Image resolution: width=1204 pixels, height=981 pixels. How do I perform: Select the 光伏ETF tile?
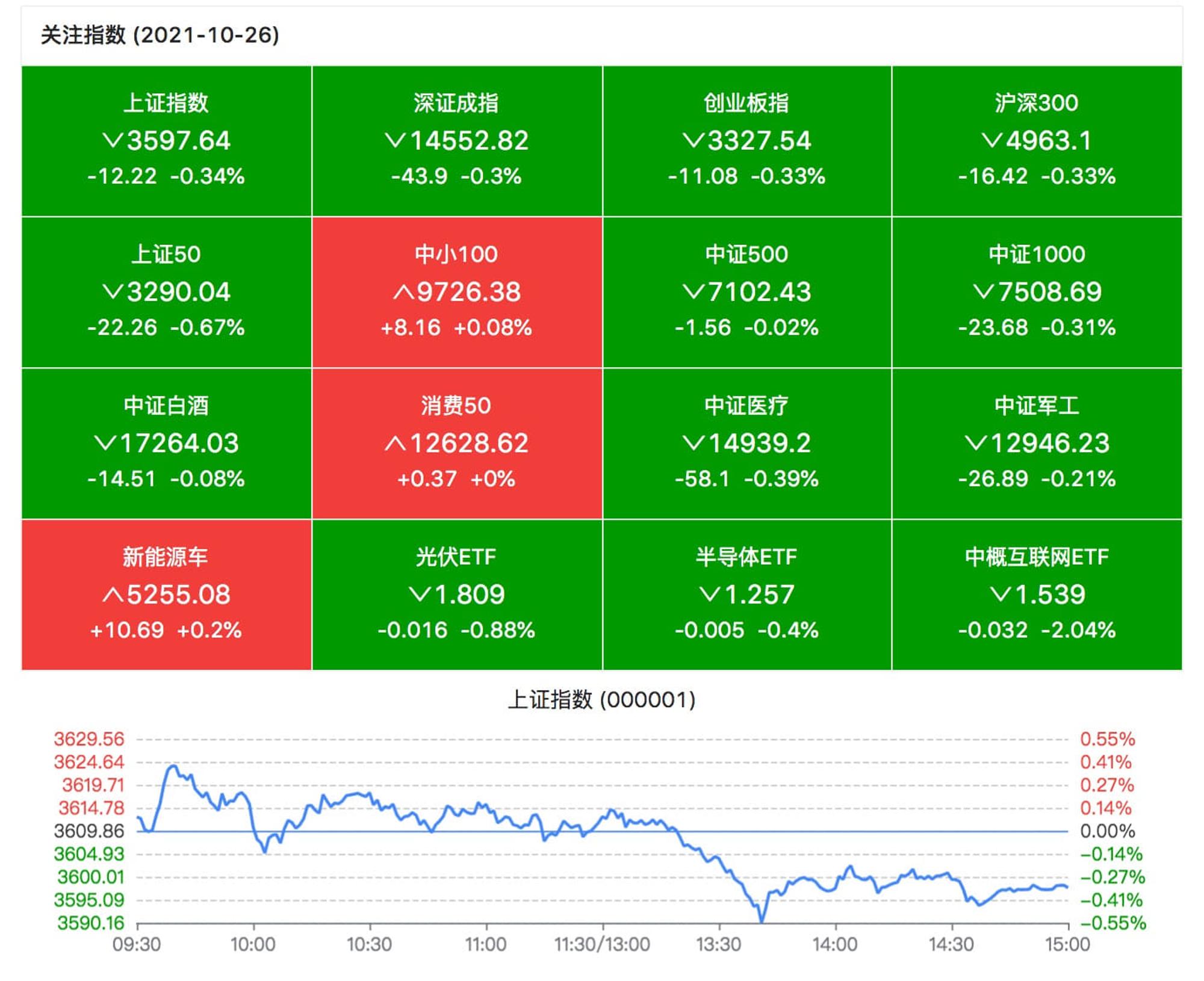click(457, 595)
